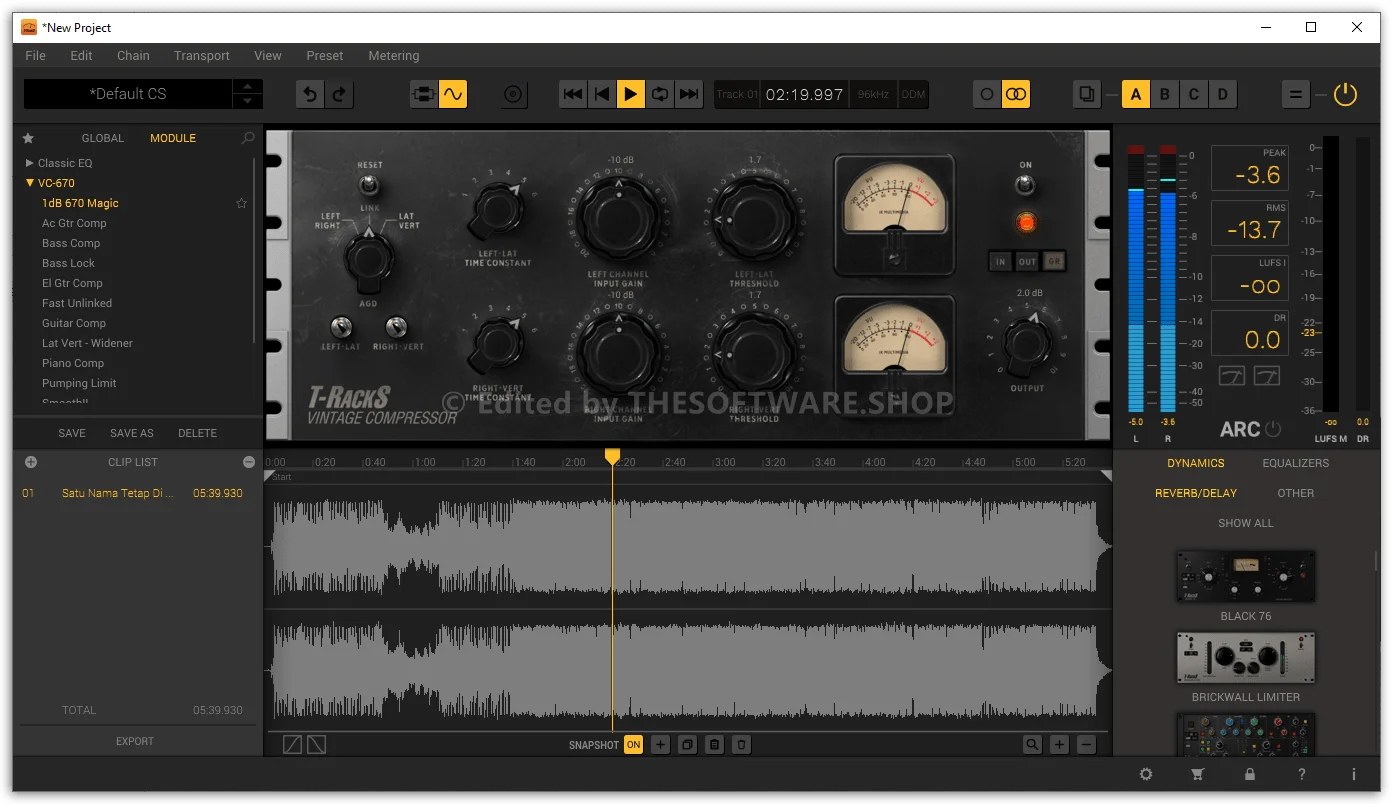Flip the RESET toggle switch
This screenshot has height=804, width=1393.
click(370, 184)
